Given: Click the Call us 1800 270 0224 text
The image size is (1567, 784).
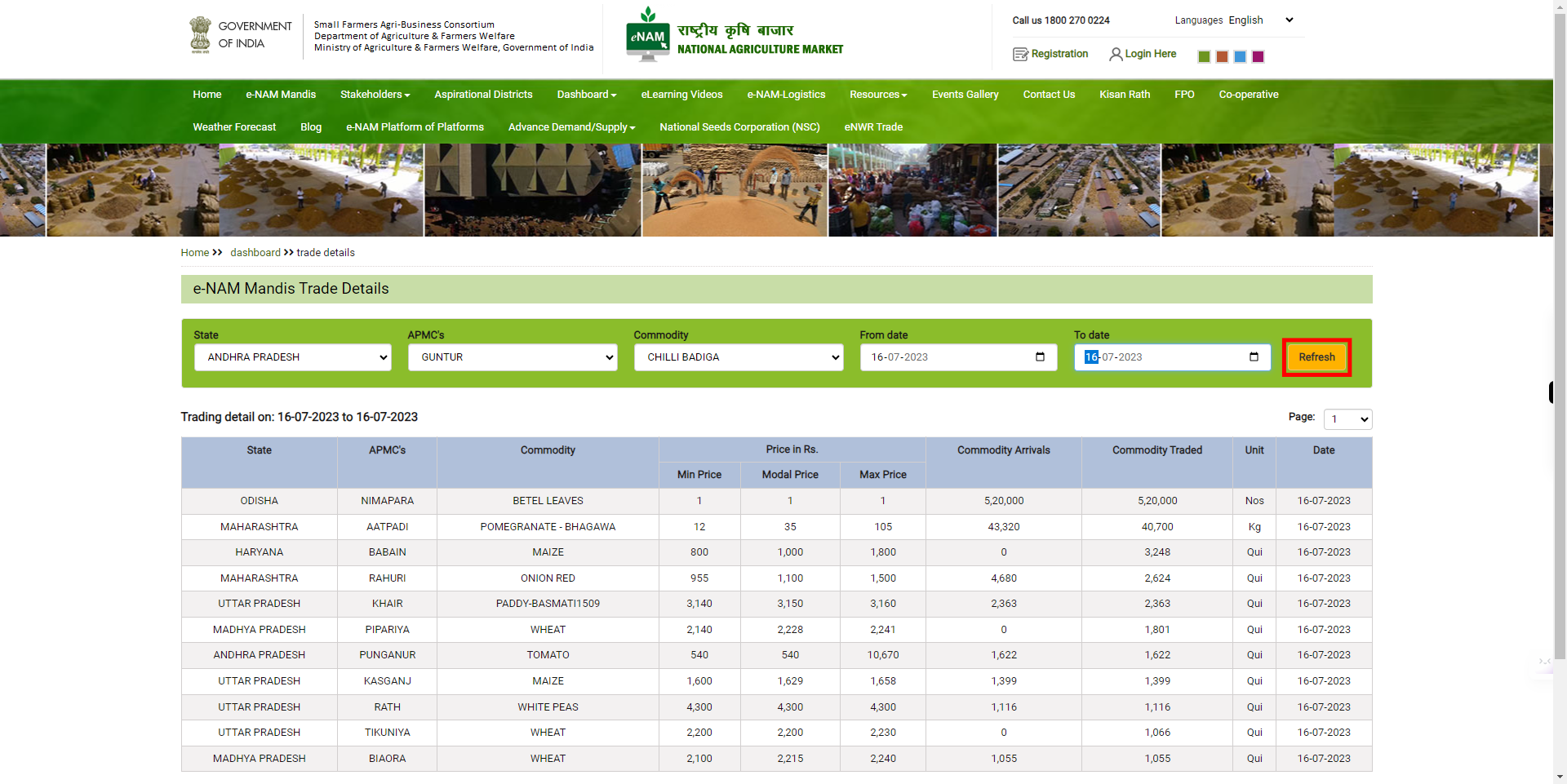Looking at the screenshot, I should coord(1061,20).
